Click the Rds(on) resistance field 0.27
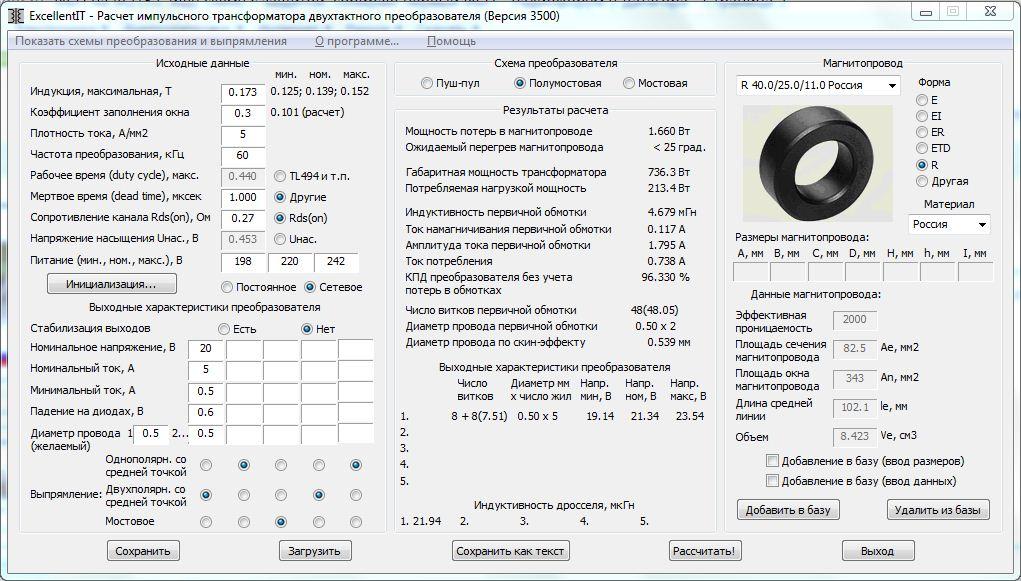1021x581 pixels. (243, 218)
